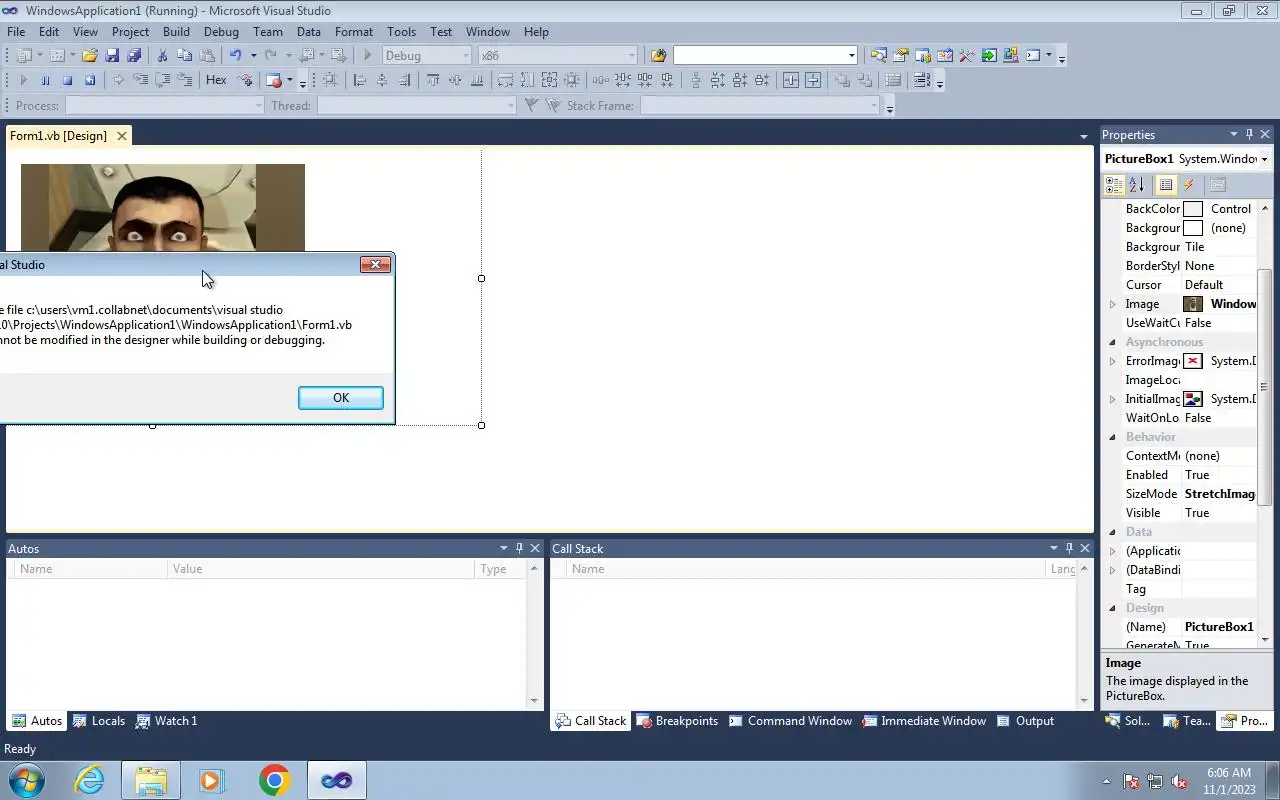1280x800 pixels.
Task: Open Solution Explorer toolbar icon
Action: click(x=879, y=56)
